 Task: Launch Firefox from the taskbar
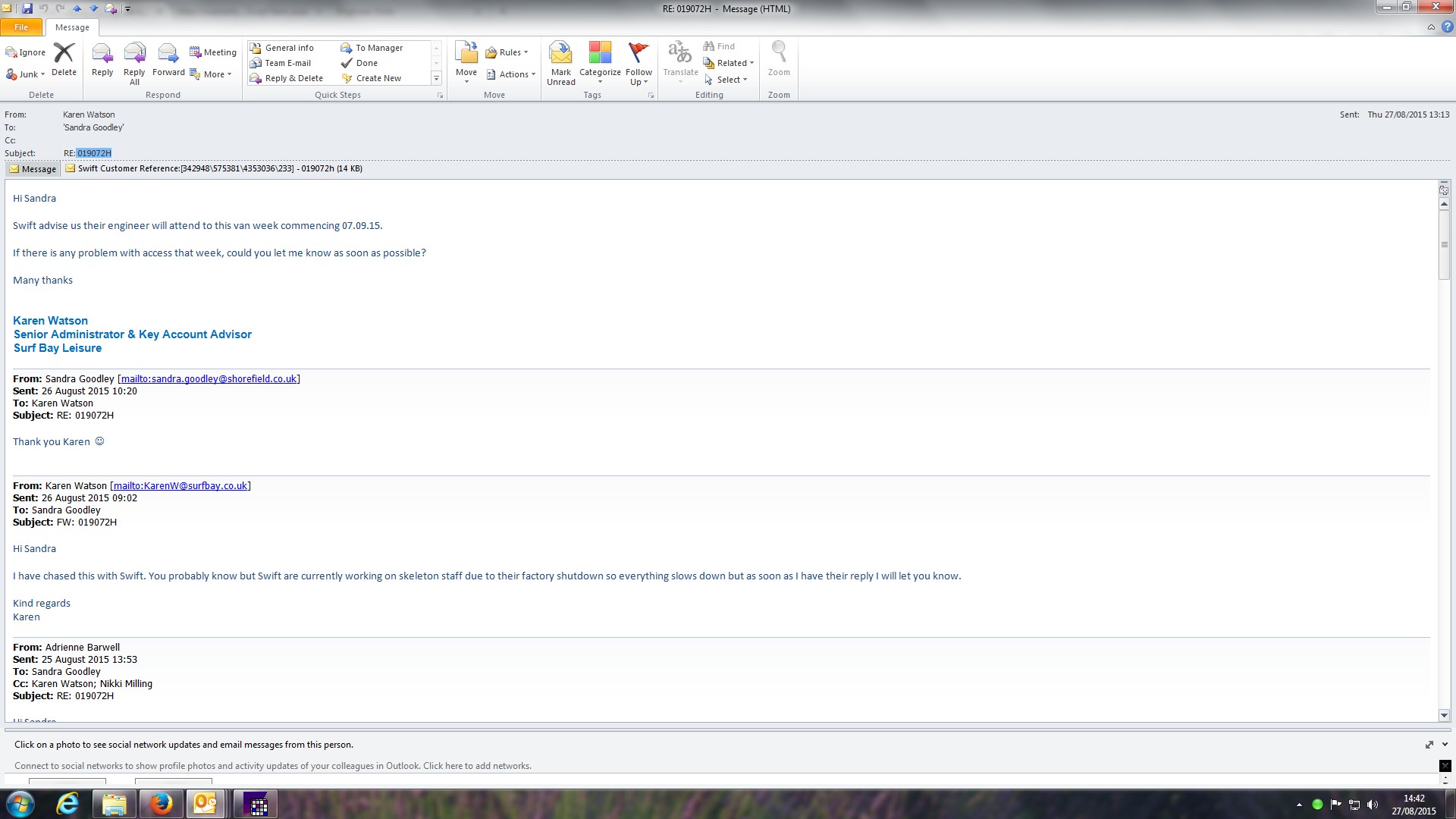[161, 804]
